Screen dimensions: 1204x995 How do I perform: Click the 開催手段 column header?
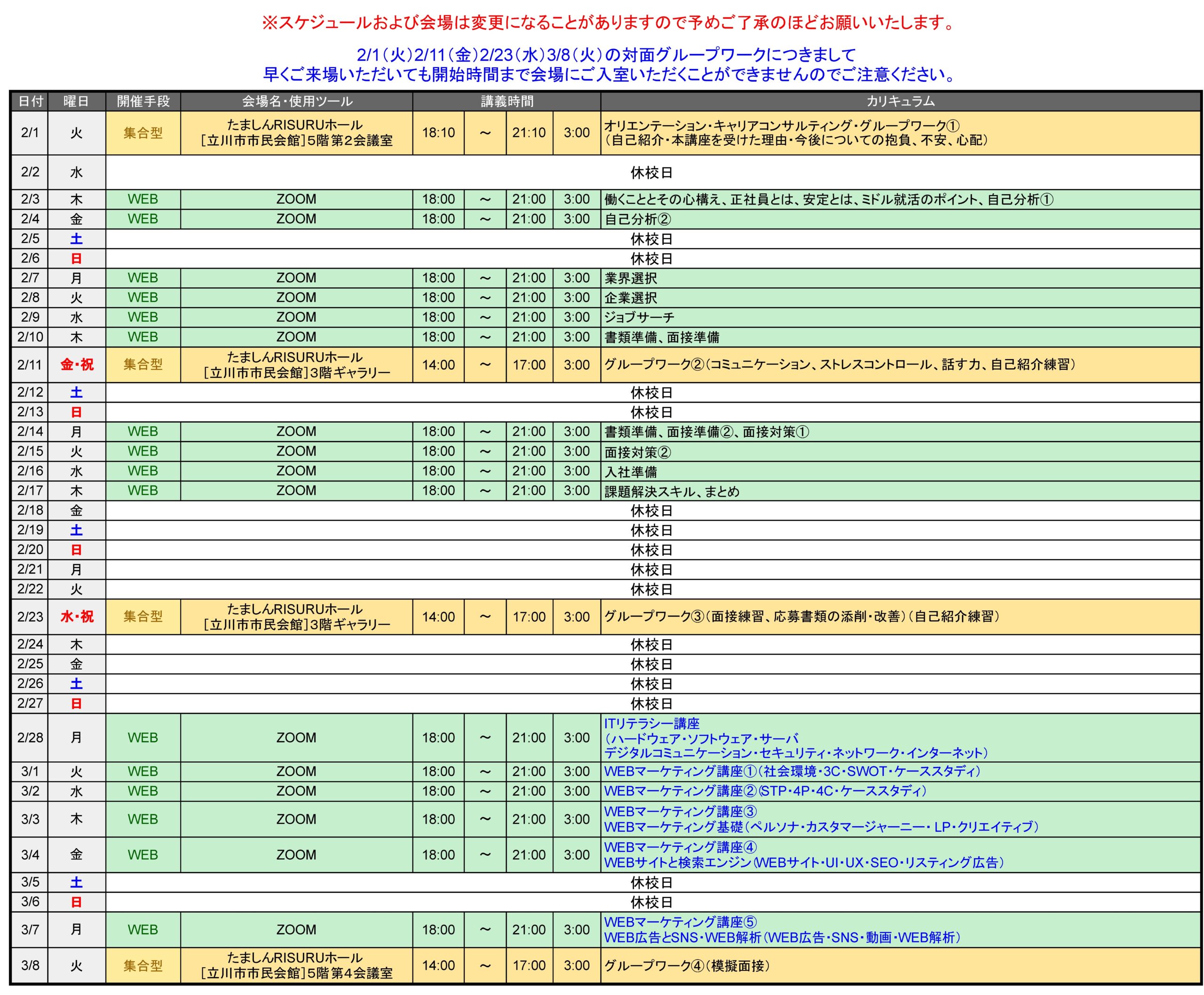click(x=143, y=102)
